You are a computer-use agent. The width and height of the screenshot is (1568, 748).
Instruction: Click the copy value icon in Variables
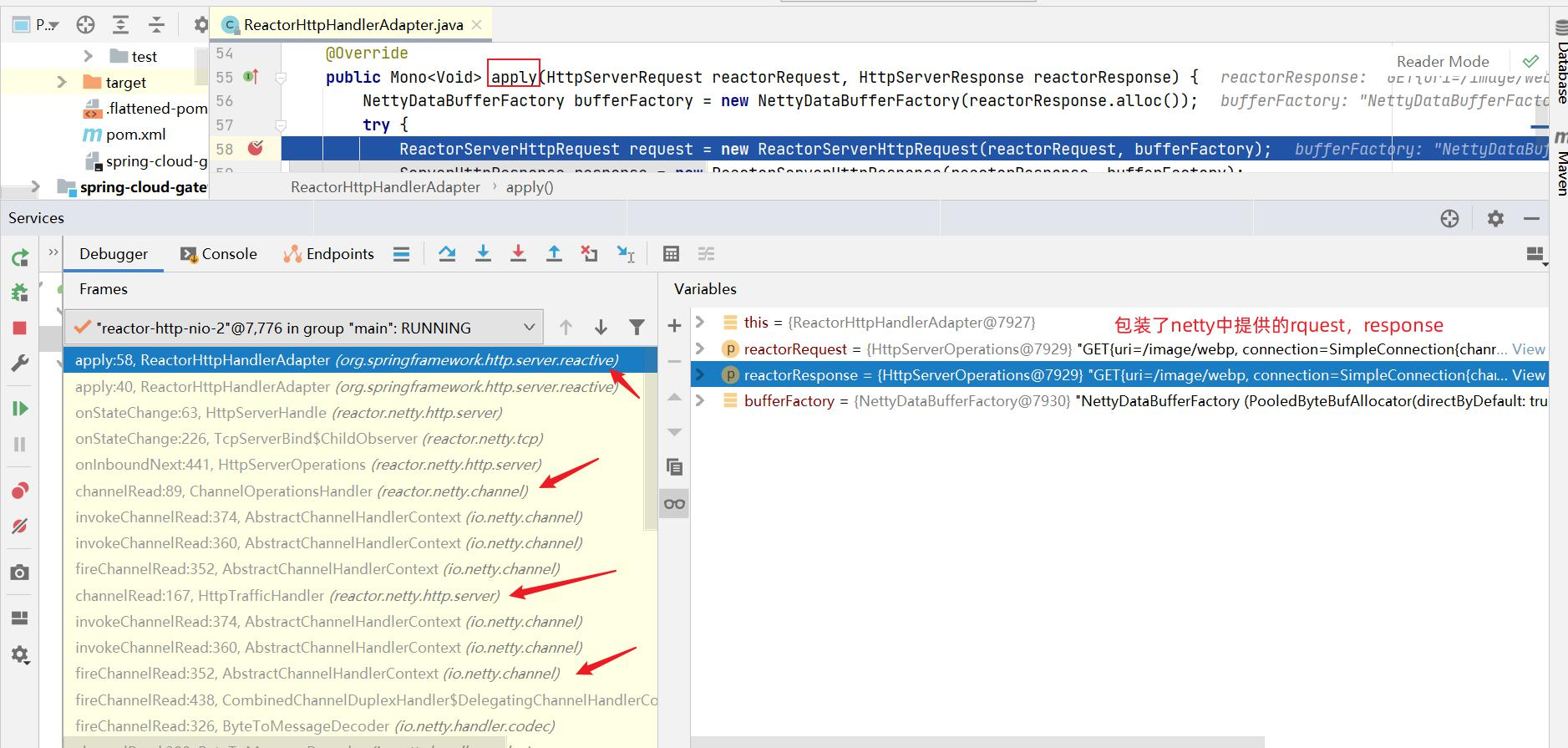click(674, 467)
